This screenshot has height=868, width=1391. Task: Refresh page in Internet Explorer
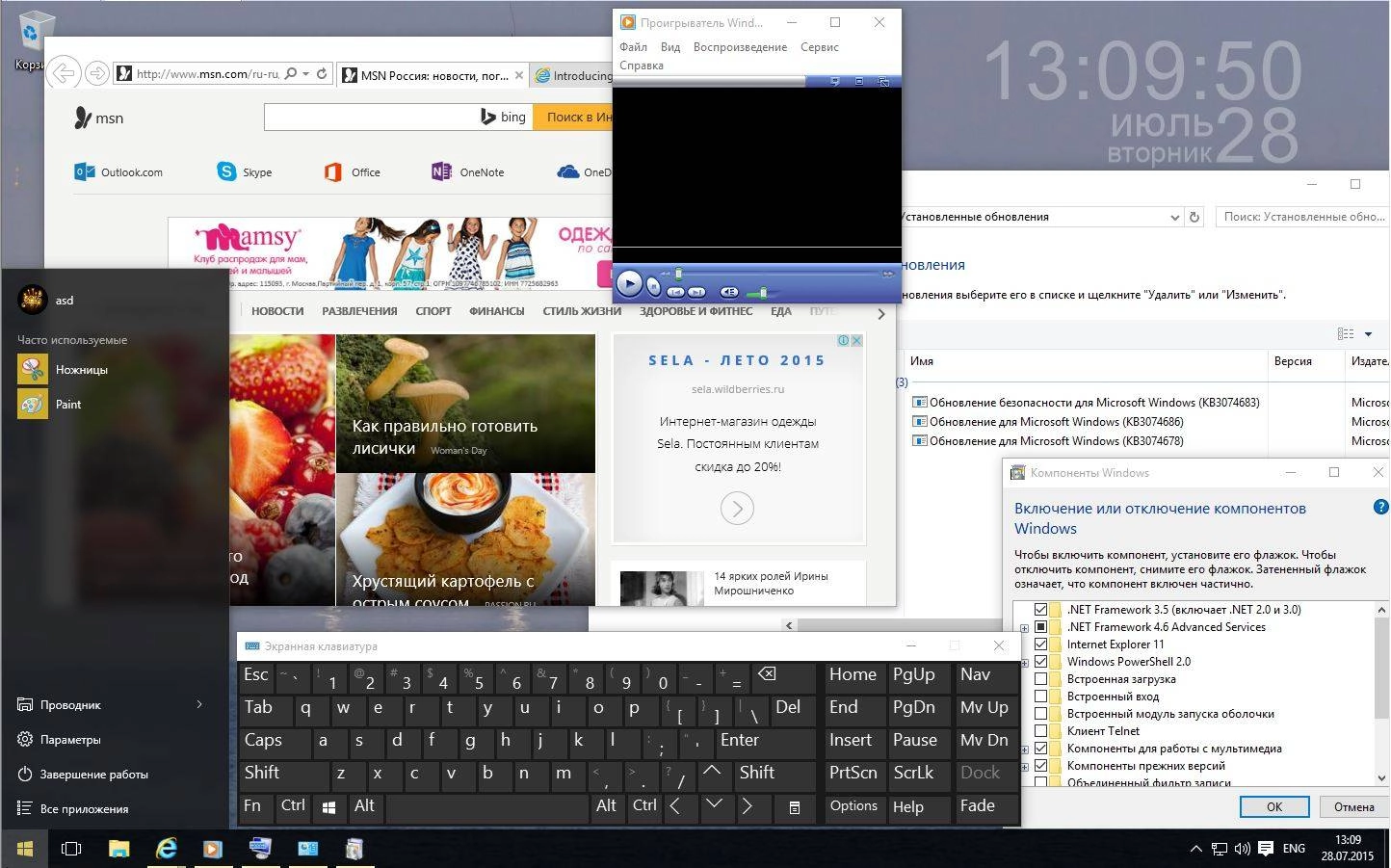[322, 73]
